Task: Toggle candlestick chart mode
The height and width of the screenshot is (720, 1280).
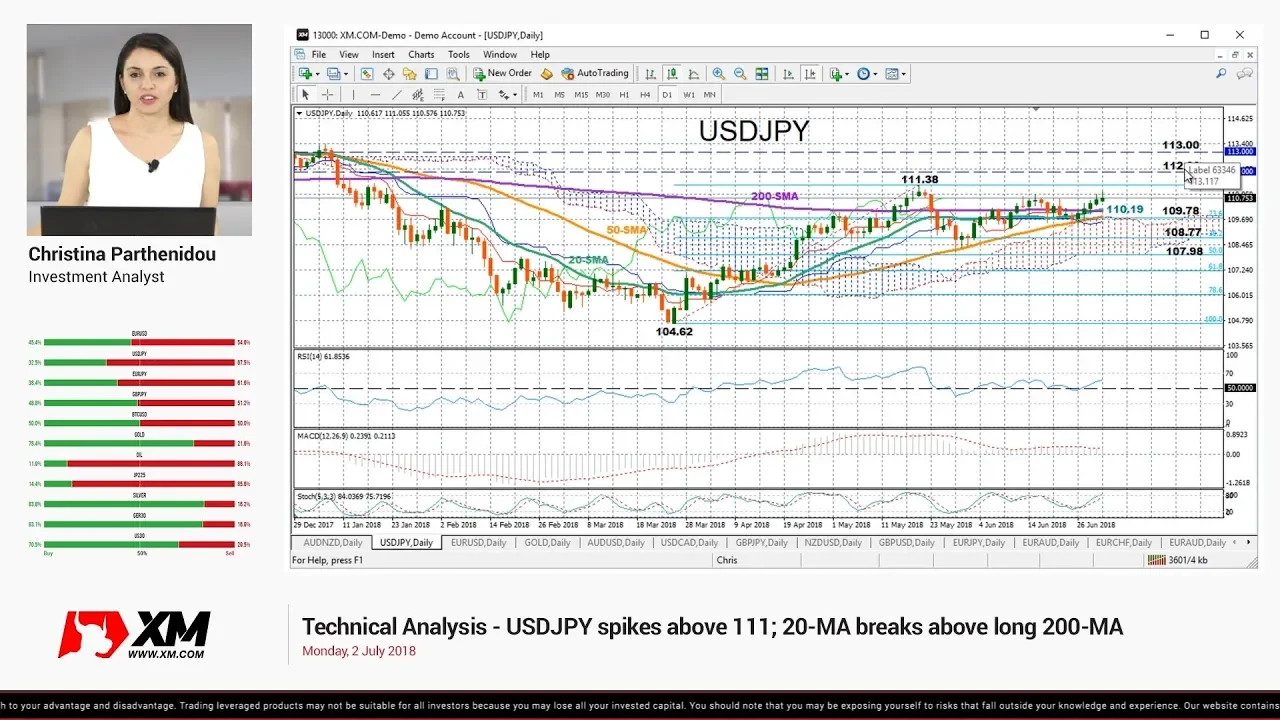Action: (x=672, y=73)
